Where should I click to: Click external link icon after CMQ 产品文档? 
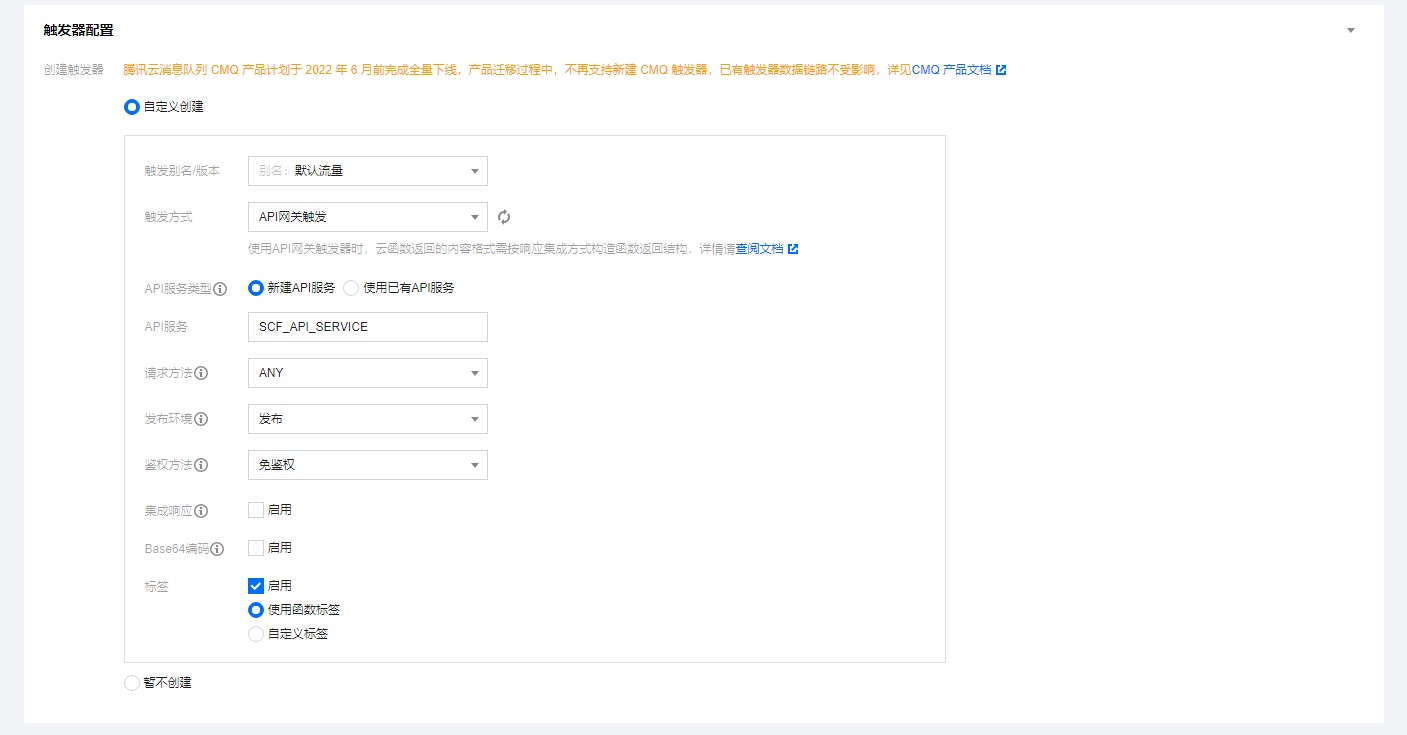click(x=1001, y=70)
